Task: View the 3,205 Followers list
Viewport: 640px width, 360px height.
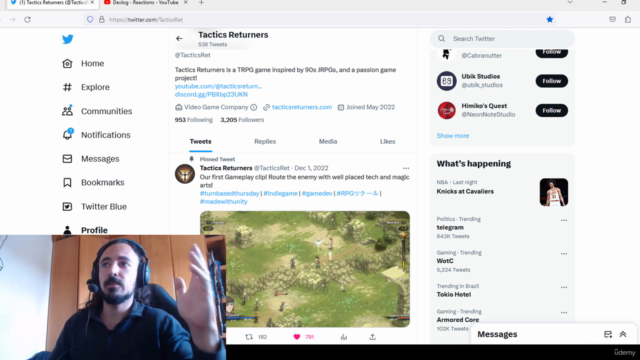Action: point(242,120)
